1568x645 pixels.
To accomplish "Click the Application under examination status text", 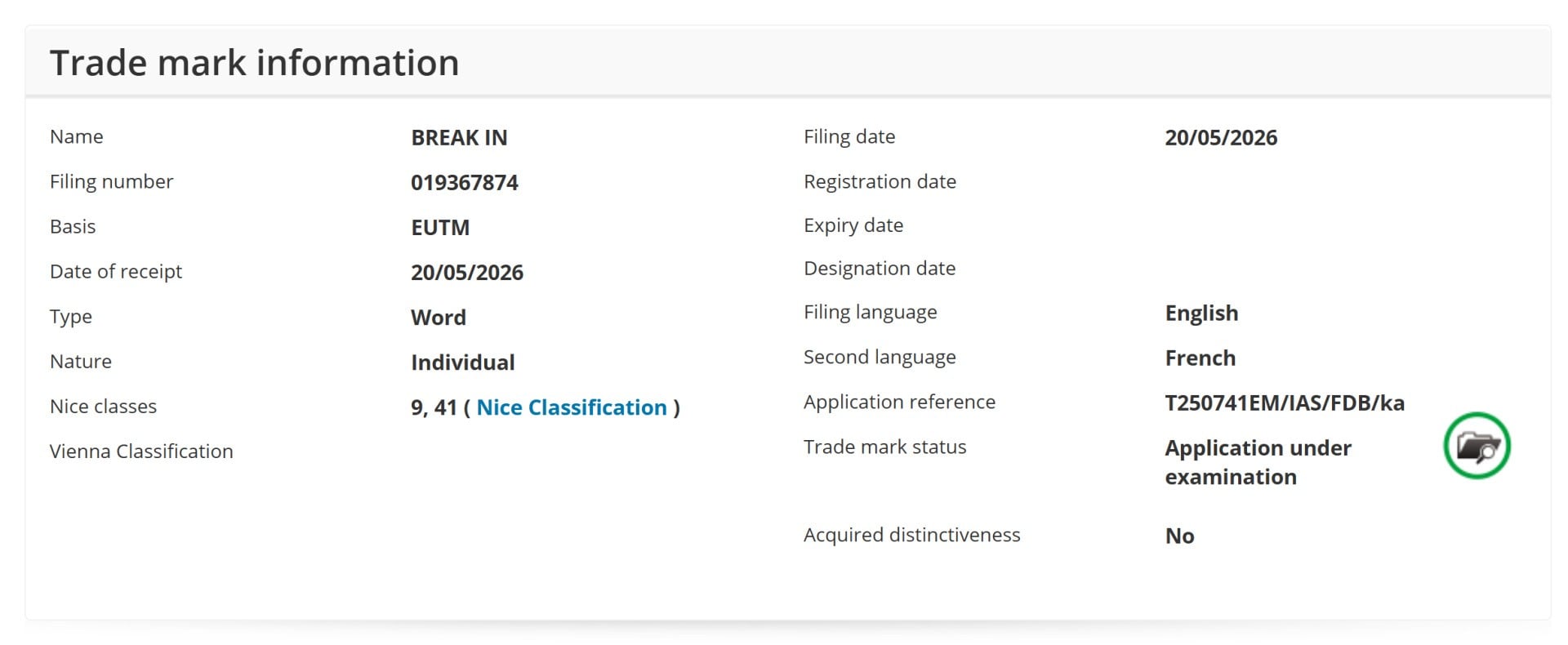I will (x=1258, y=462).
